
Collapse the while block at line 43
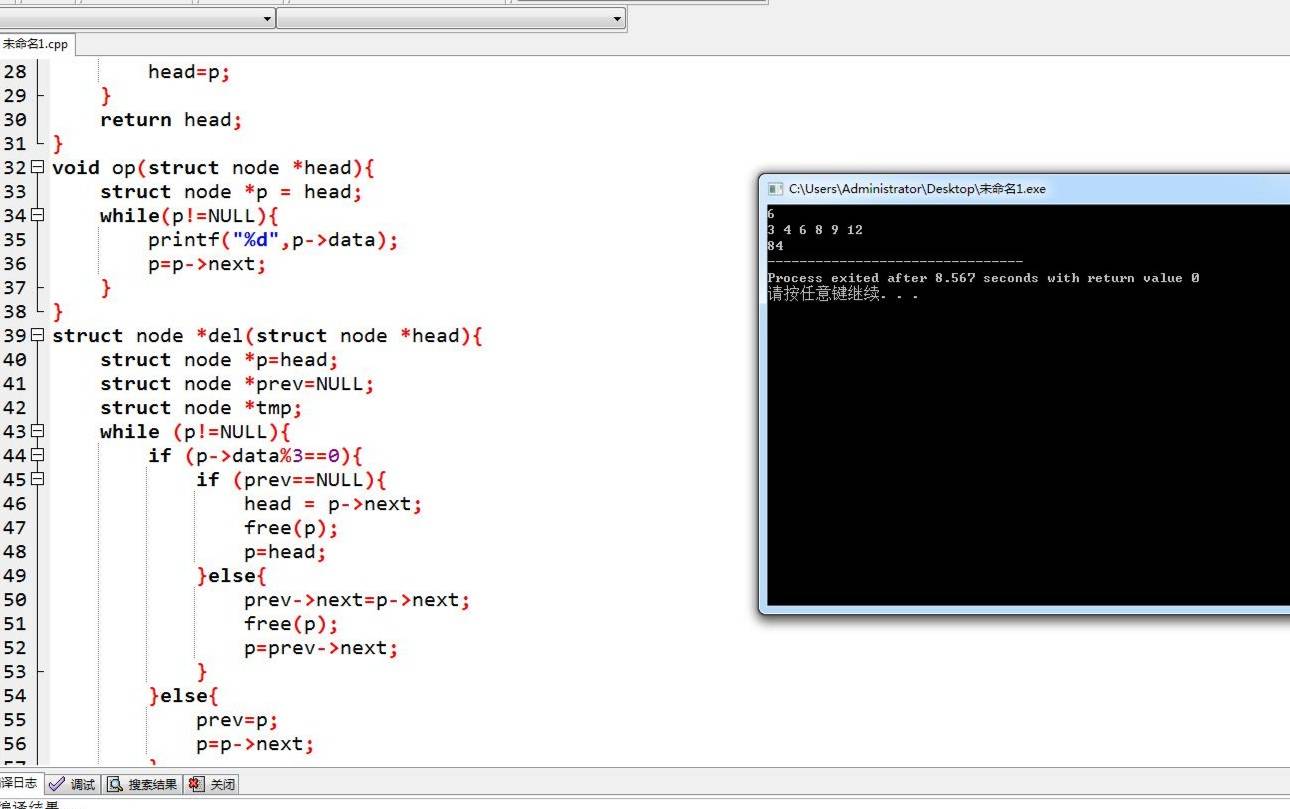coord(38,431)
